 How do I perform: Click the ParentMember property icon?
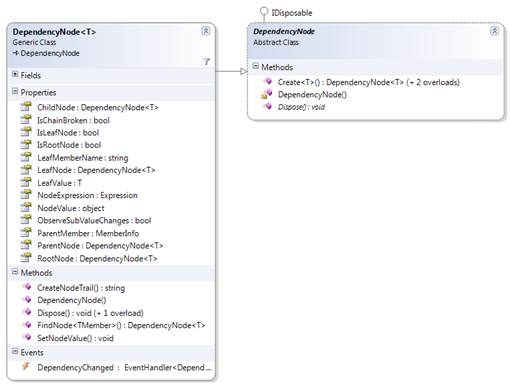26,233
